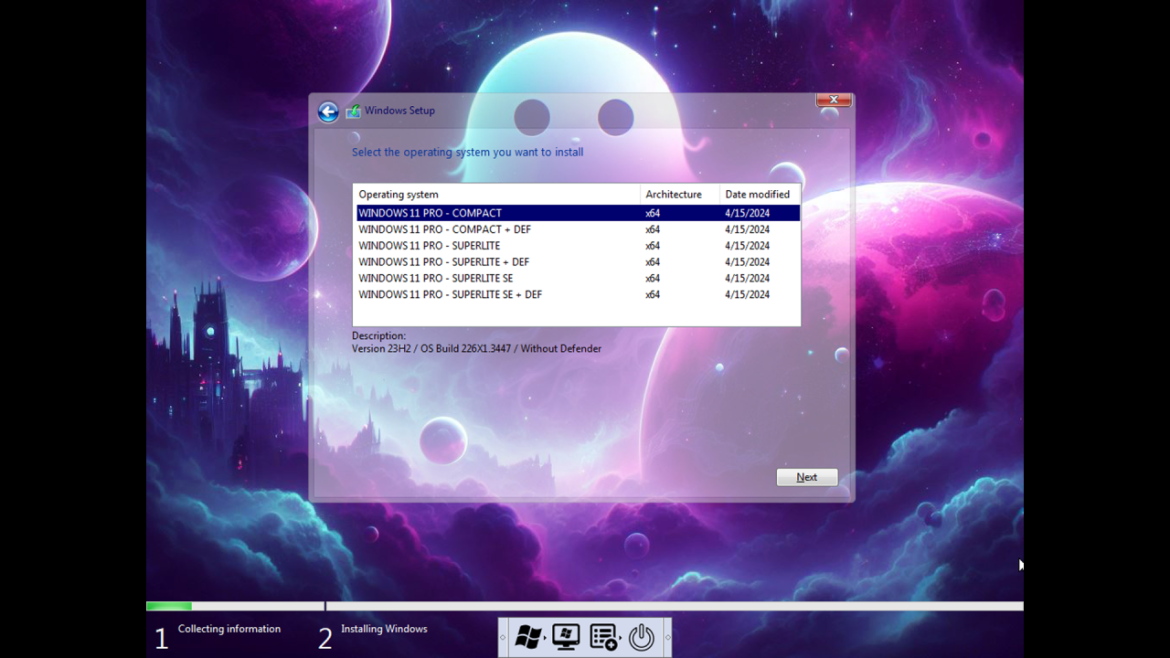
Task: Click the Date modified column header
Action: point(757,194)
